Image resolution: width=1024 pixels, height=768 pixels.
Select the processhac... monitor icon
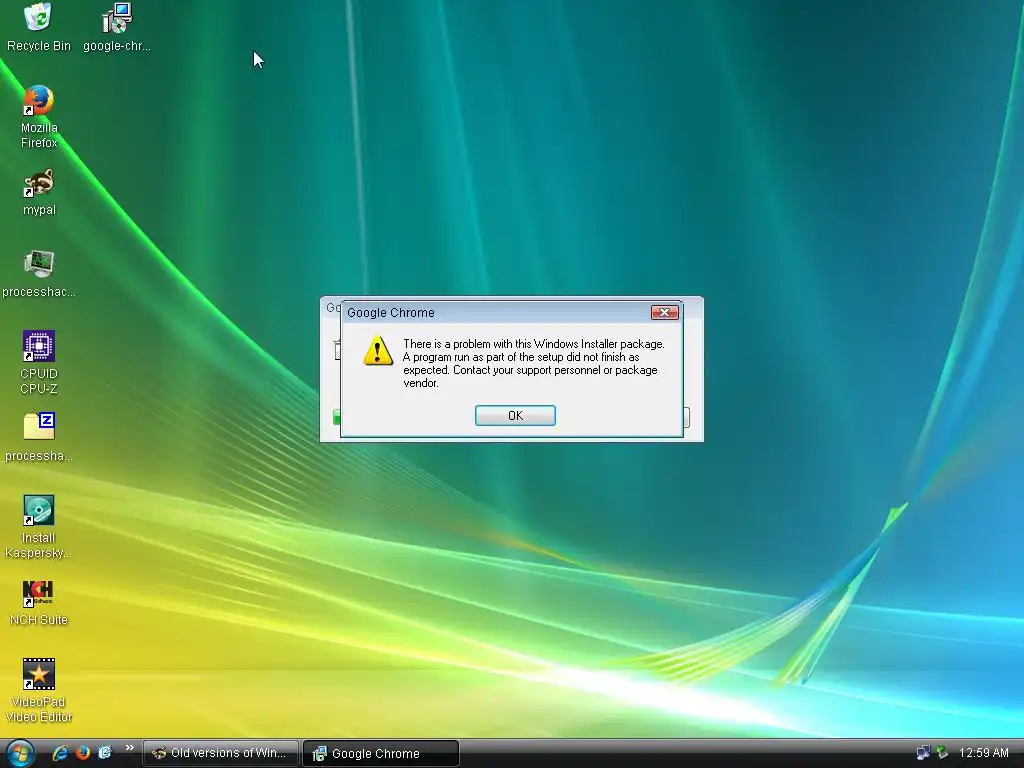point(39,274)
